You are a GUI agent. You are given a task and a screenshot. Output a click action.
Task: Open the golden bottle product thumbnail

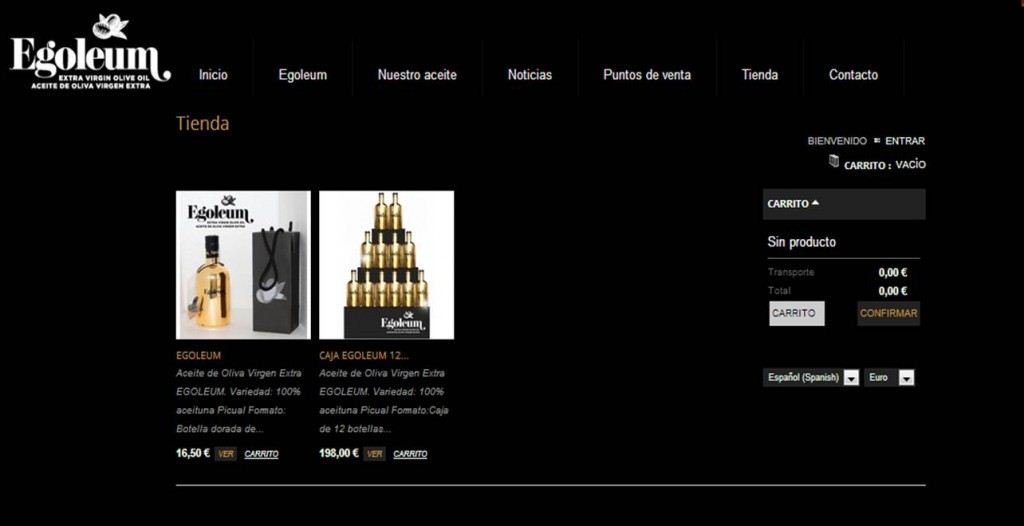tap(243, 265)
